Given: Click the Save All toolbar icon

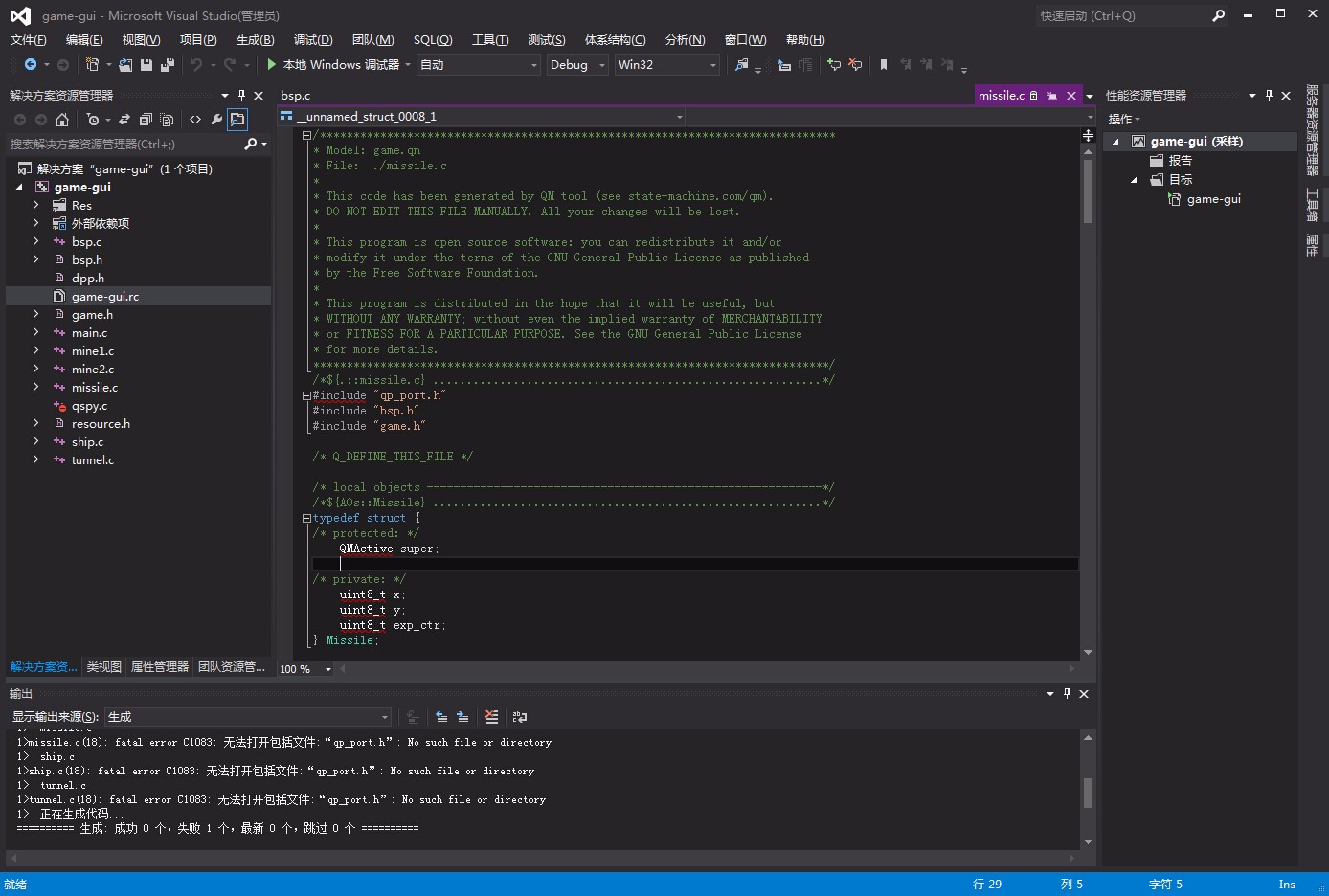Looking at the screenshot, I should click(x=167, y=65).
